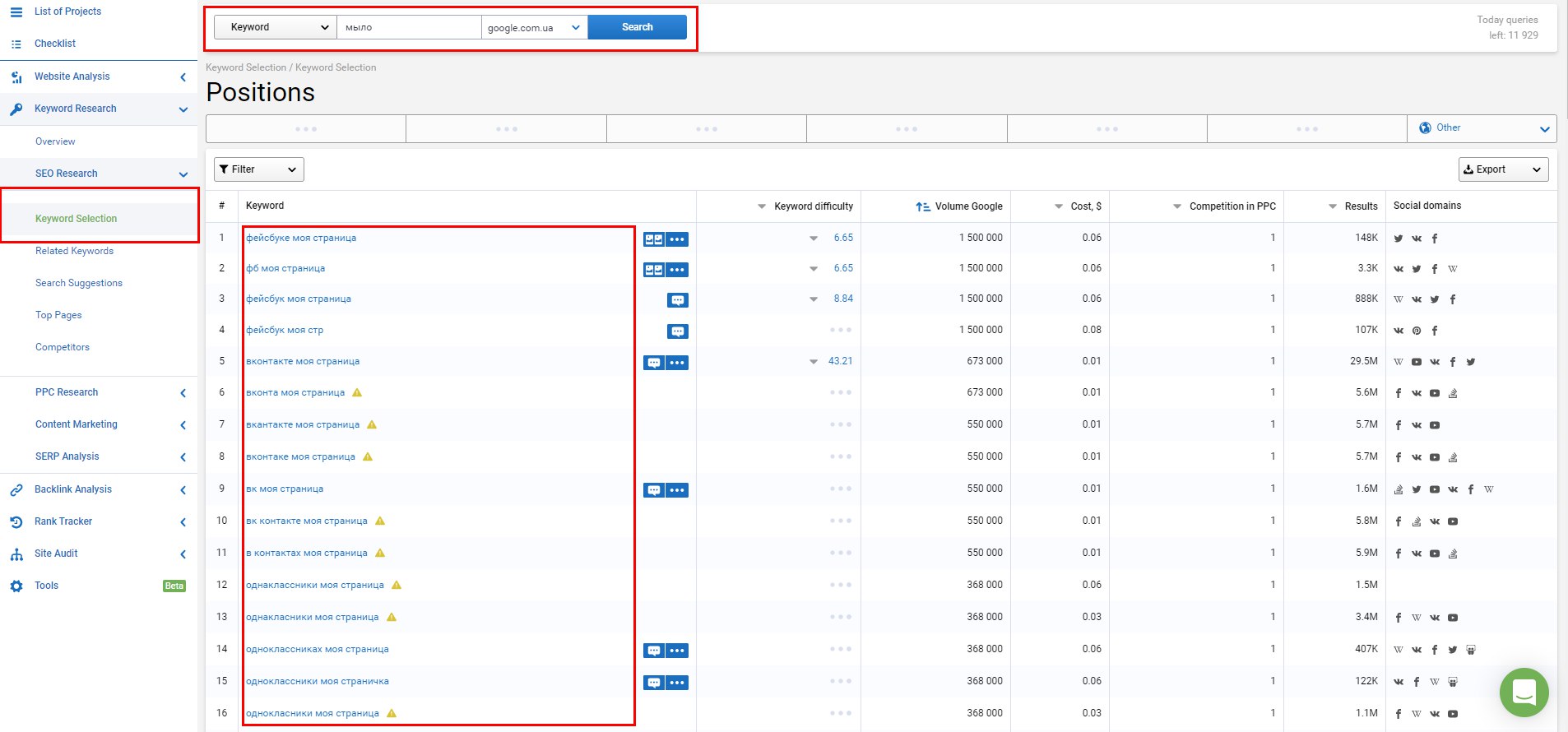The image size is (1568, 732).
Task: Open the keyword link 'вконтакте моя страница'
Action: 303,361
